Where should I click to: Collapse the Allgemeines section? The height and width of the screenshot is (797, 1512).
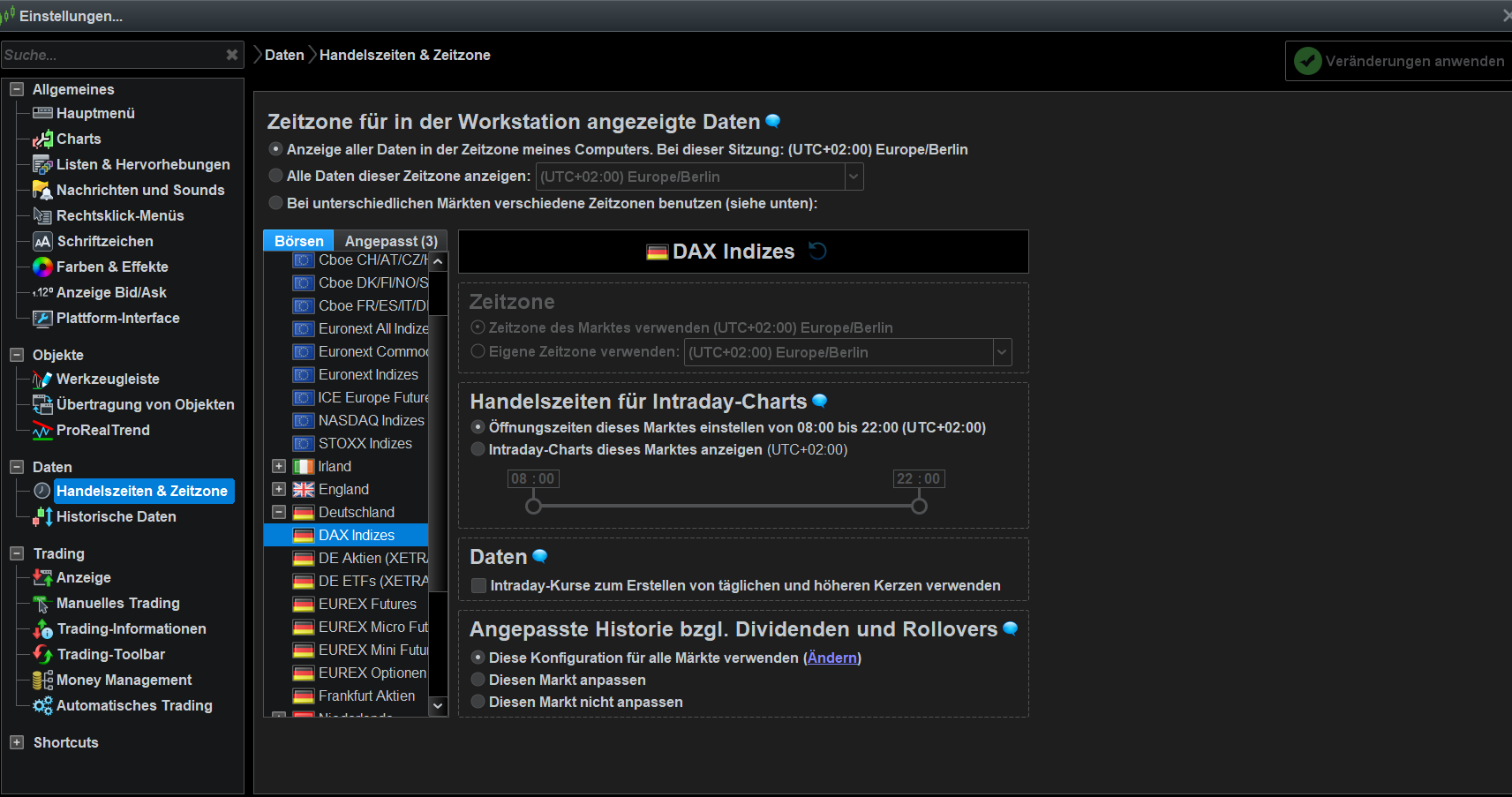[x=17, y=89]
